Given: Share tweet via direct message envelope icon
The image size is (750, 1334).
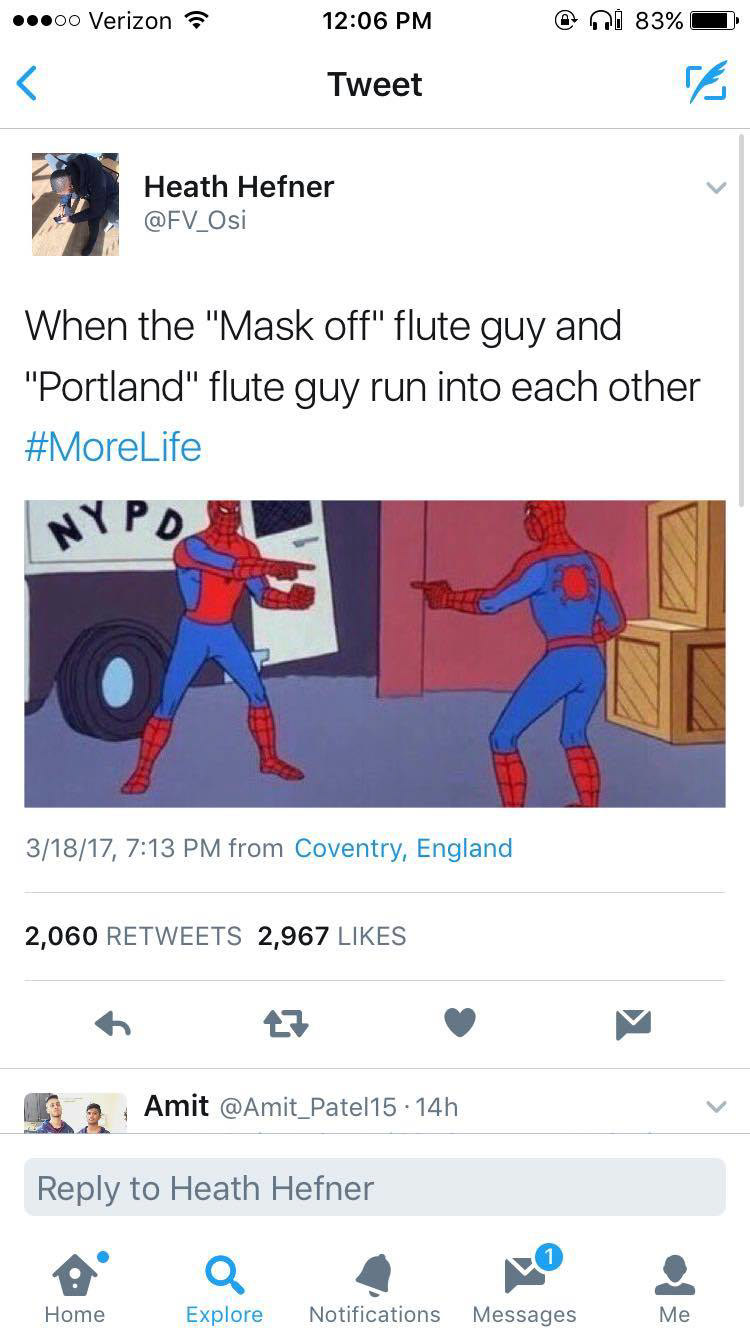Looking at the screenshot, I should [x=634, y=1022].
